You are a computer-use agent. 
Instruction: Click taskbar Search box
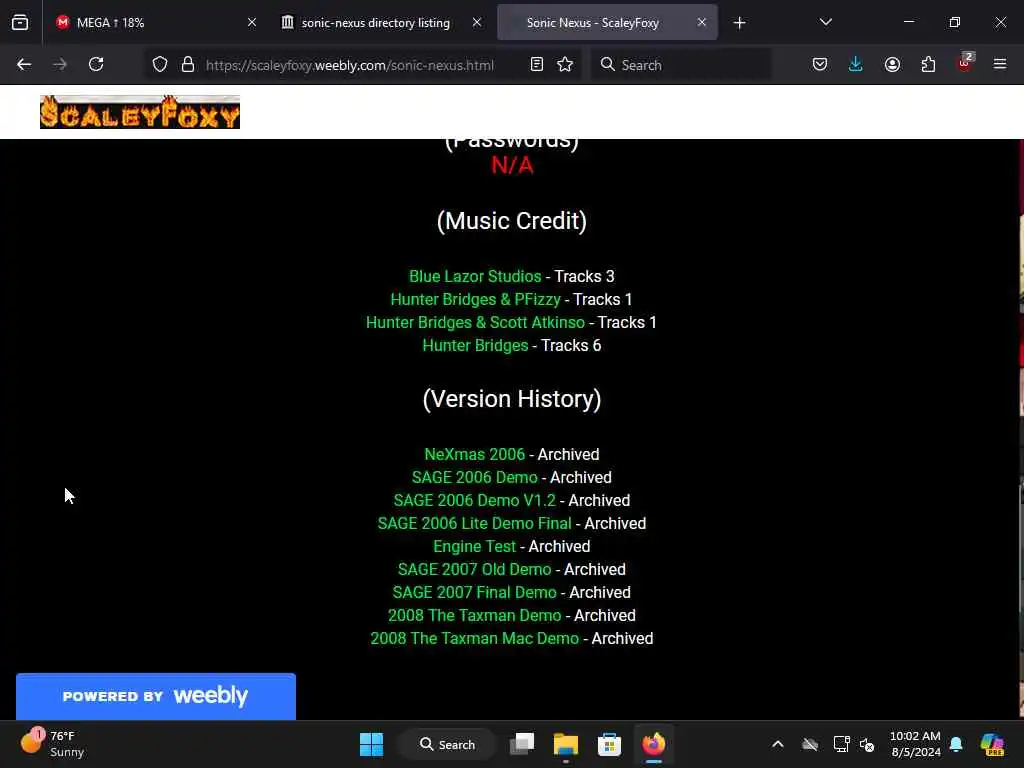pyautogui.click(x=448, y=744)
